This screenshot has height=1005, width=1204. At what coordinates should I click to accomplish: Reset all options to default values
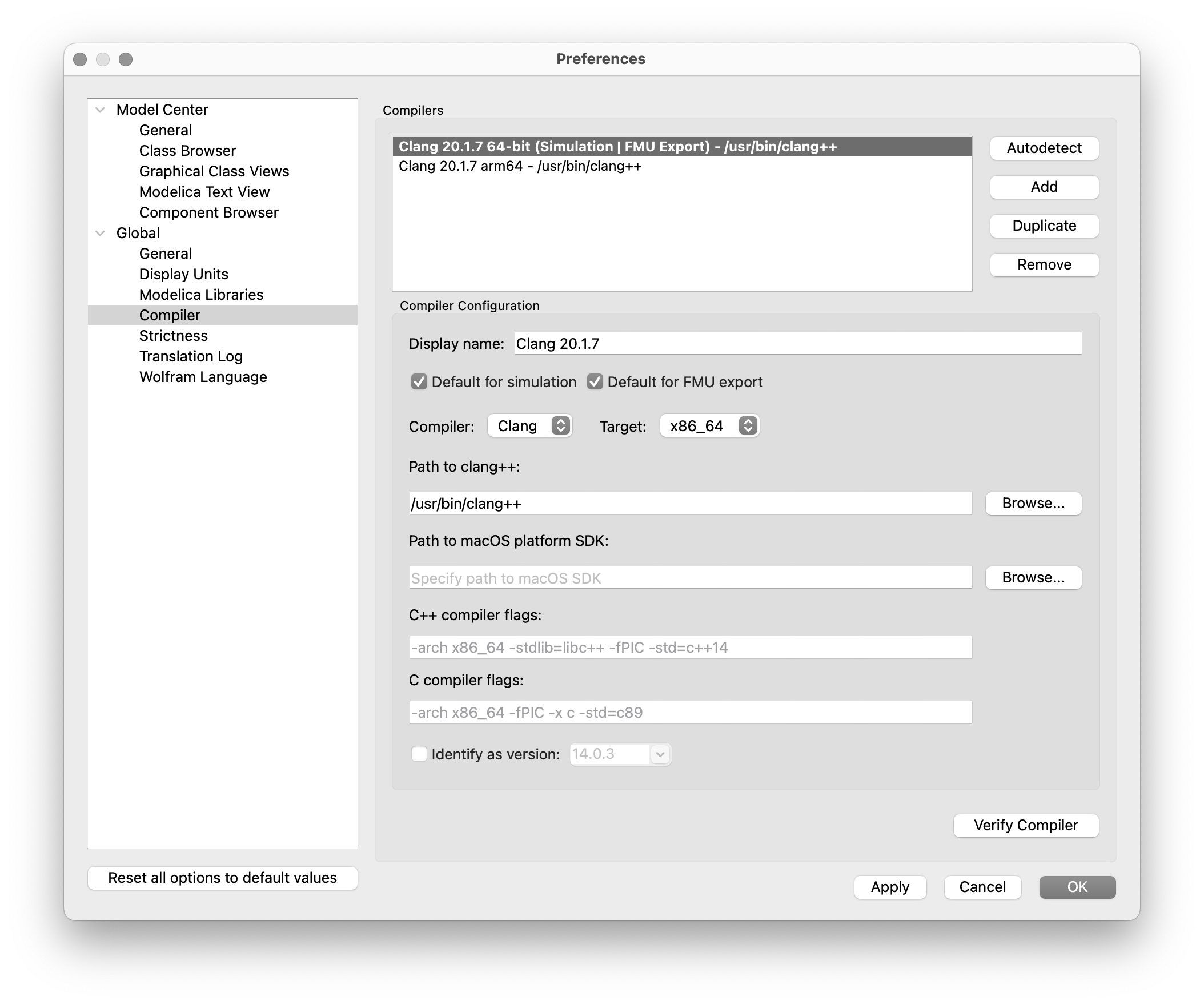pos(222,878)
